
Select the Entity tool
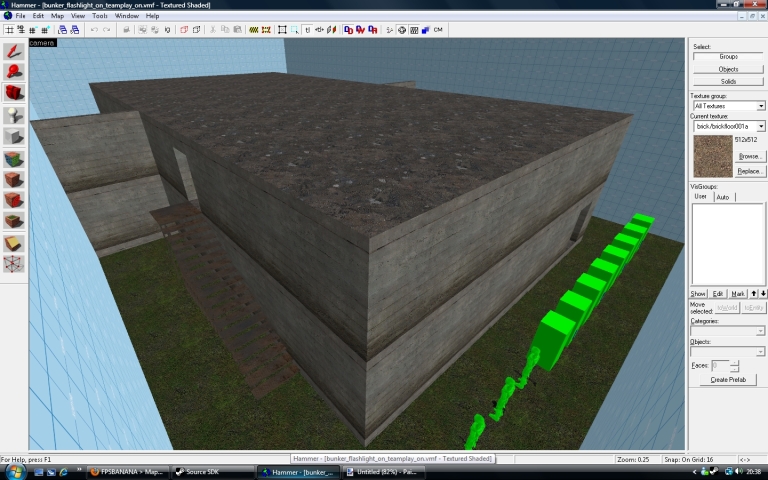[13, 115]
